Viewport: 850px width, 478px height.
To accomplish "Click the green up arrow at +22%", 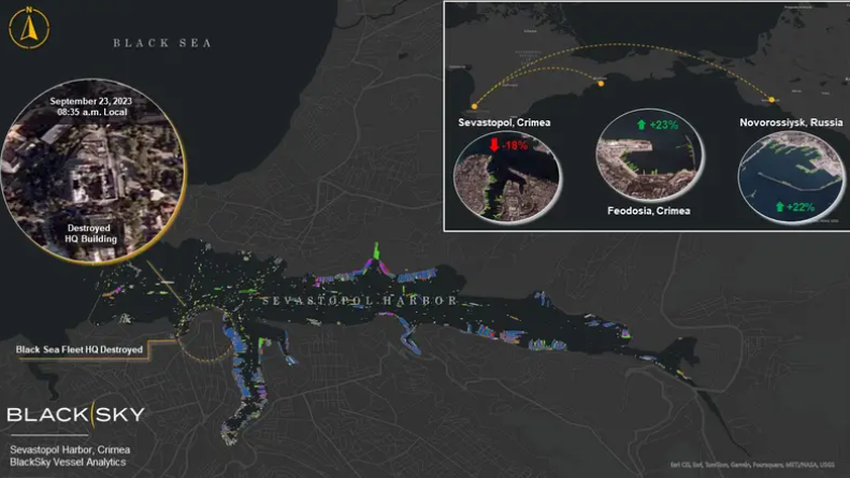I will (777, 206).
